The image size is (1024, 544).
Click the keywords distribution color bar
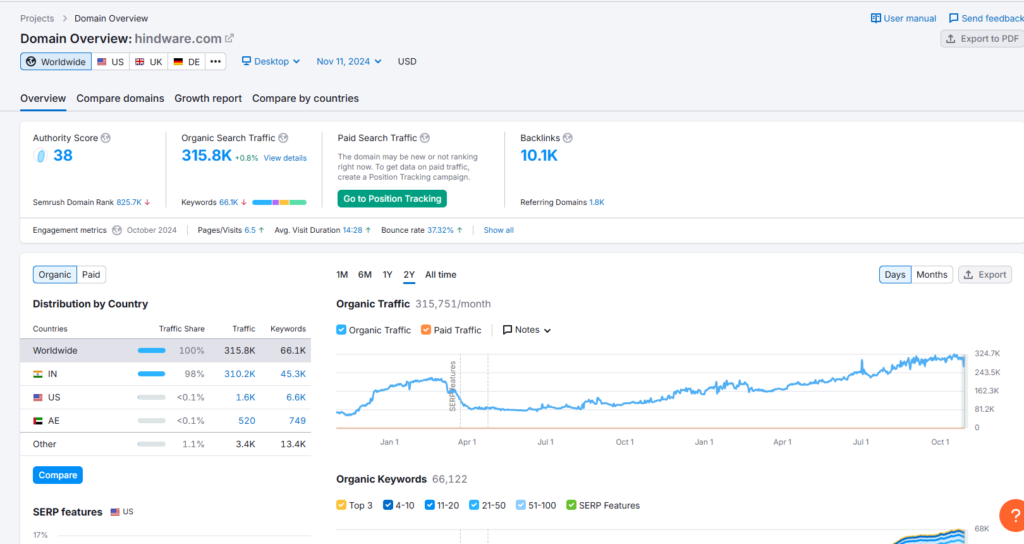coord(279,202)
